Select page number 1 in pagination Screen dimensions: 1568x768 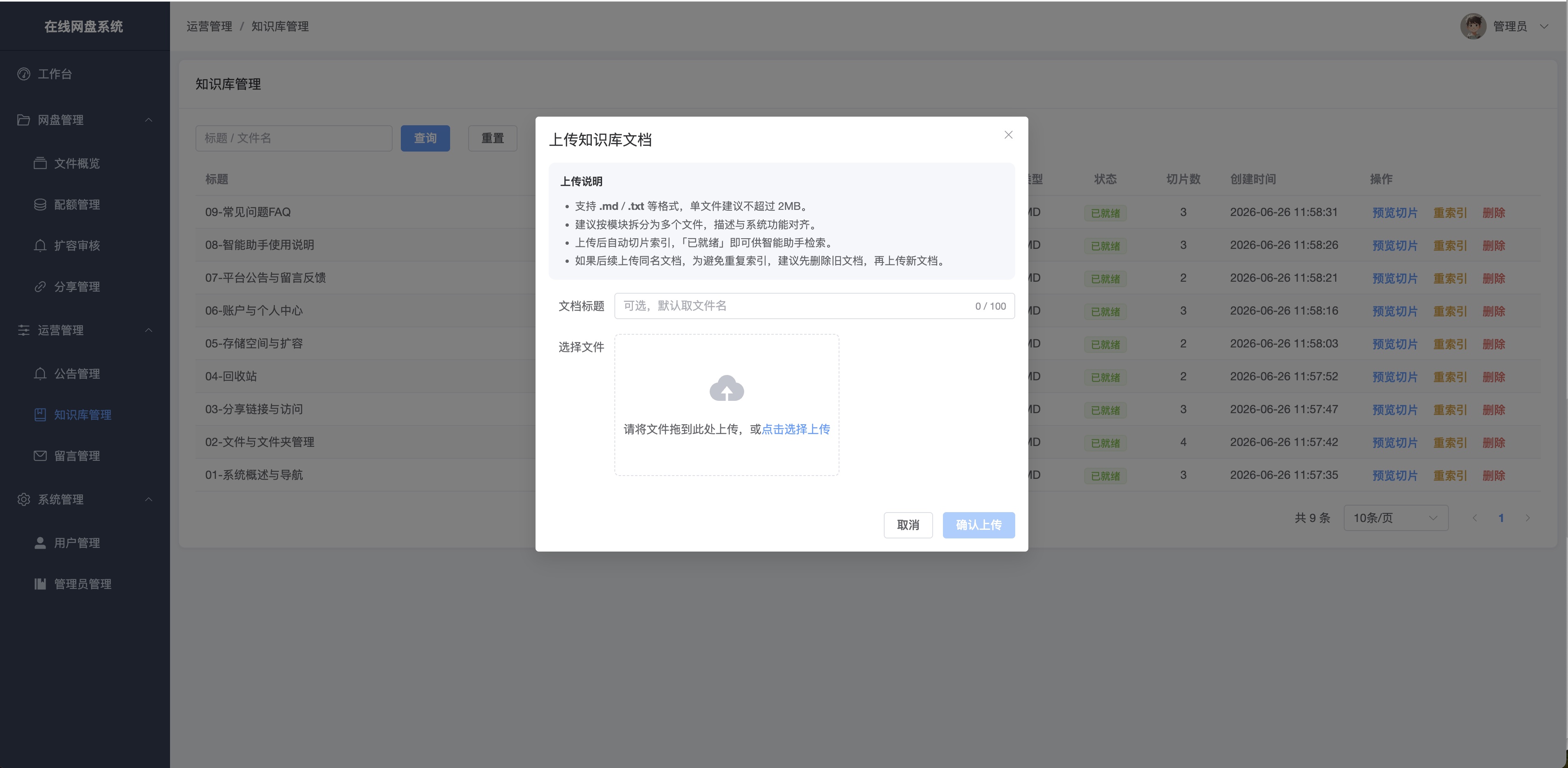coord(1501,518)
